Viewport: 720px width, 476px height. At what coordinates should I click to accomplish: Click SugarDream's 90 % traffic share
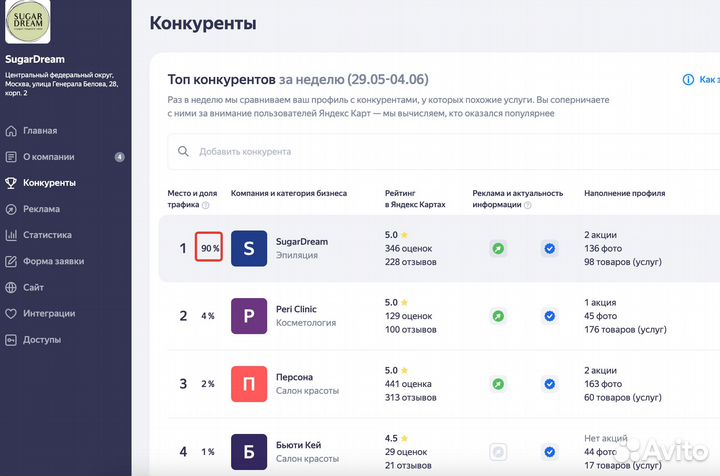tap(210, 248)
